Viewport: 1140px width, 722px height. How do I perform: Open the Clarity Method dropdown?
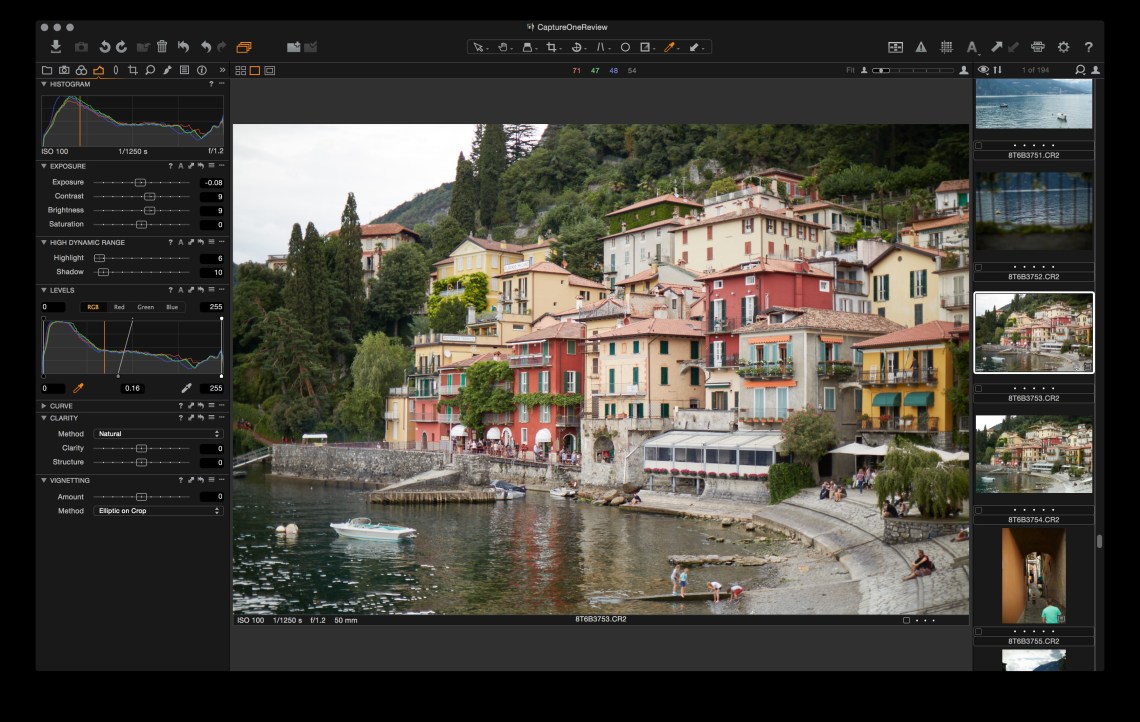pos(158,434)
